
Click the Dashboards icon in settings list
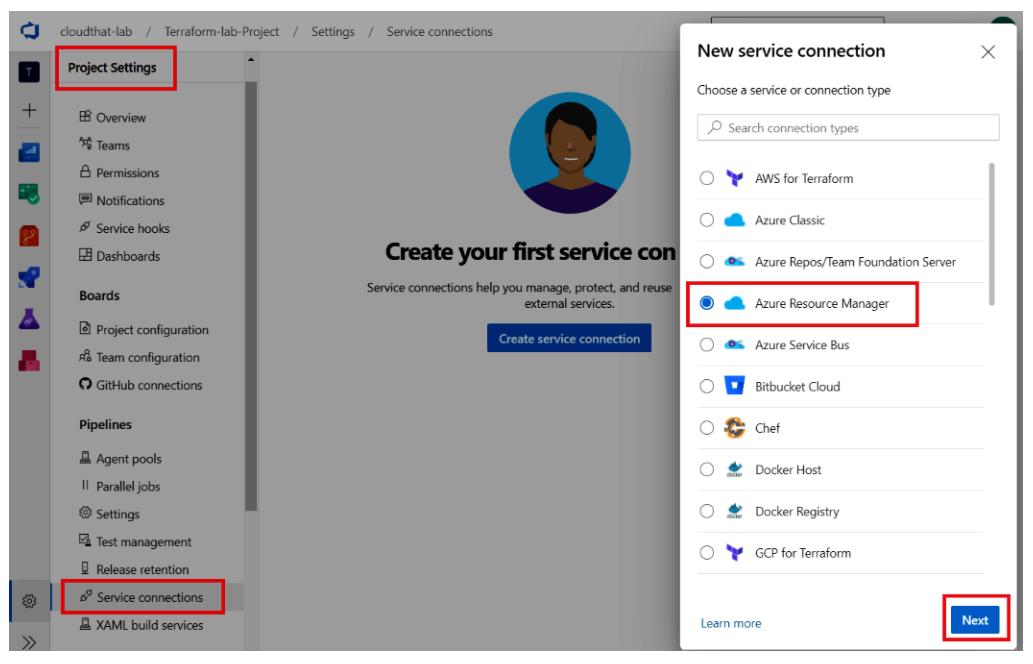click(85, 255)
